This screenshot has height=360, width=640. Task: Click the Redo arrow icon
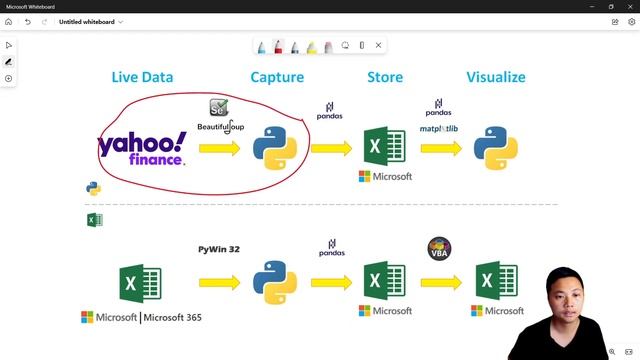pos(44,22)
